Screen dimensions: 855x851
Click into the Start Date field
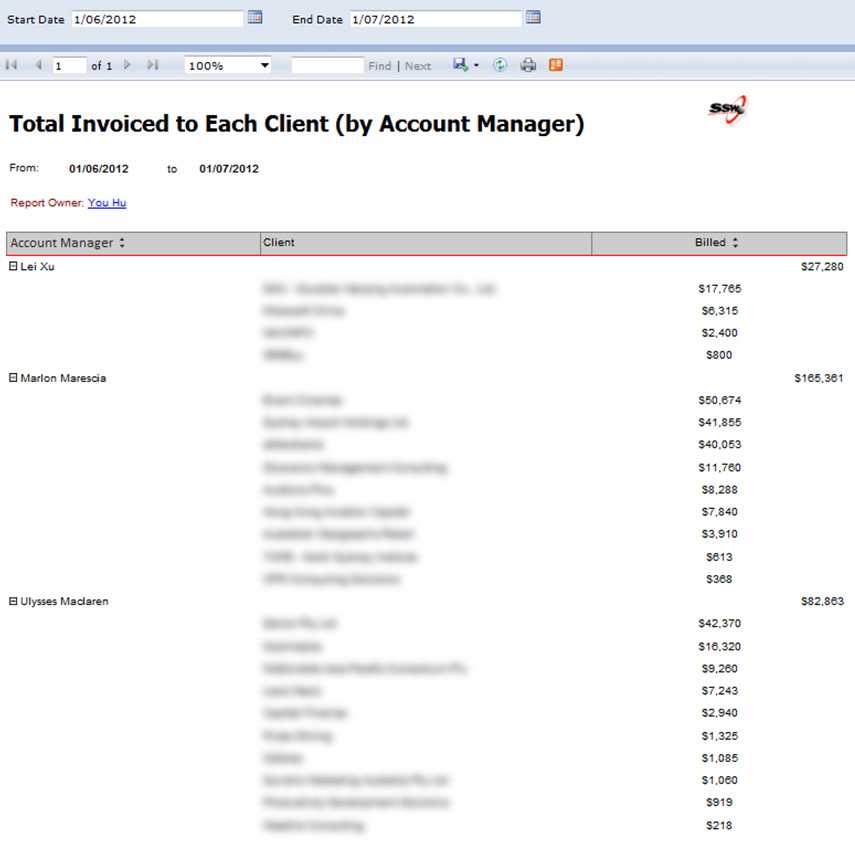[157, 18]
